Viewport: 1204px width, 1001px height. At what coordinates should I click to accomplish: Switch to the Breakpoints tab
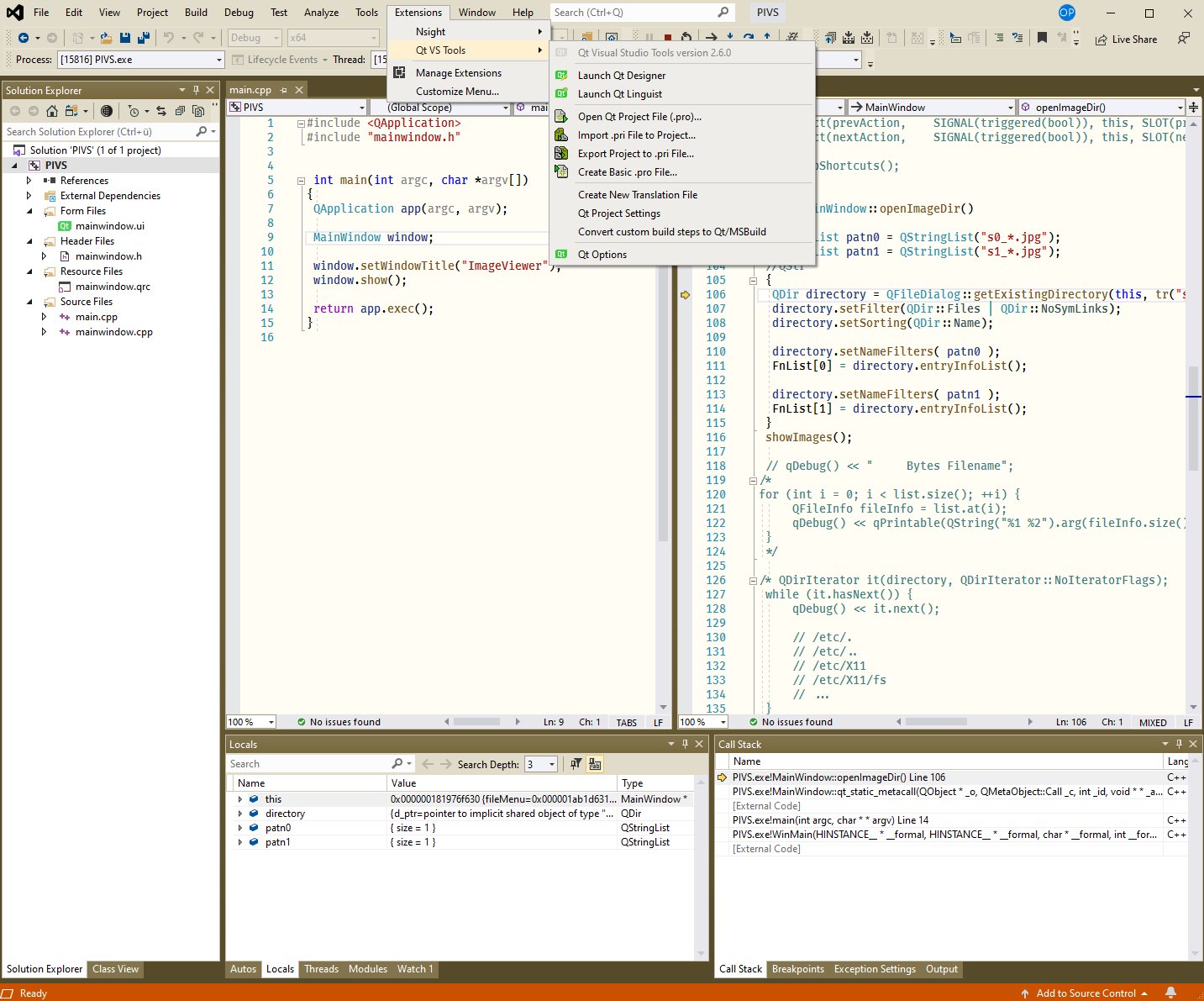coord(797,969)
